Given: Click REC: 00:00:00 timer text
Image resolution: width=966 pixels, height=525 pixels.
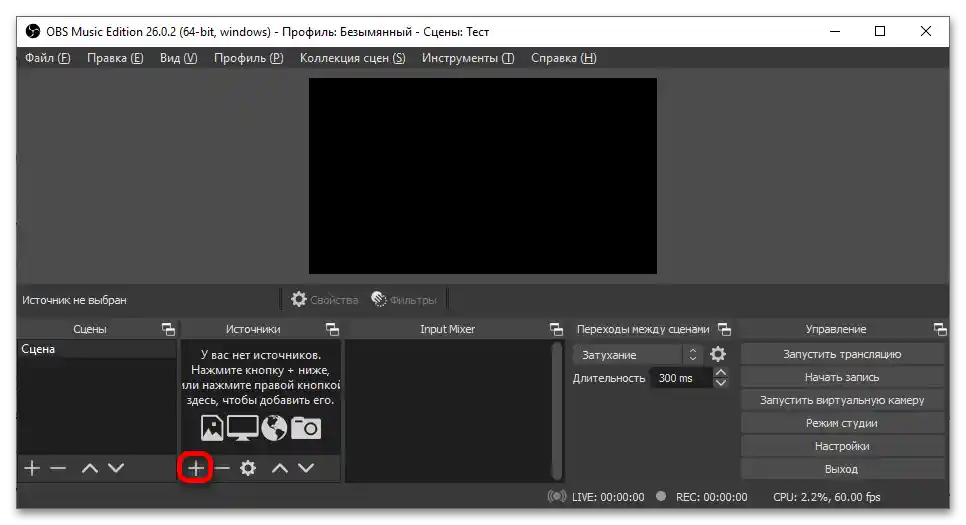Looking at the screenshot, I should pyautogui.click(x=712, y=497).
